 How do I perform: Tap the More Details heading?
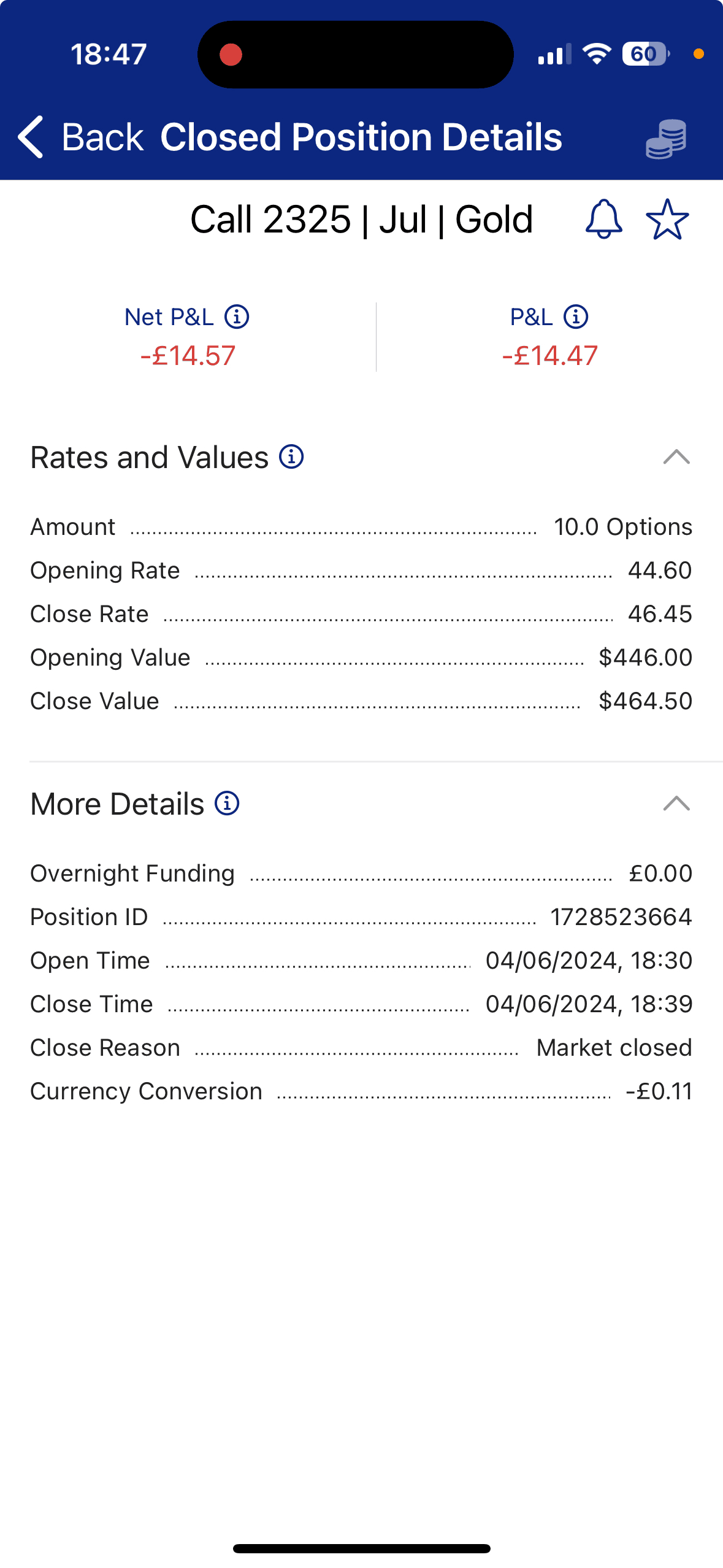(117, 804)
